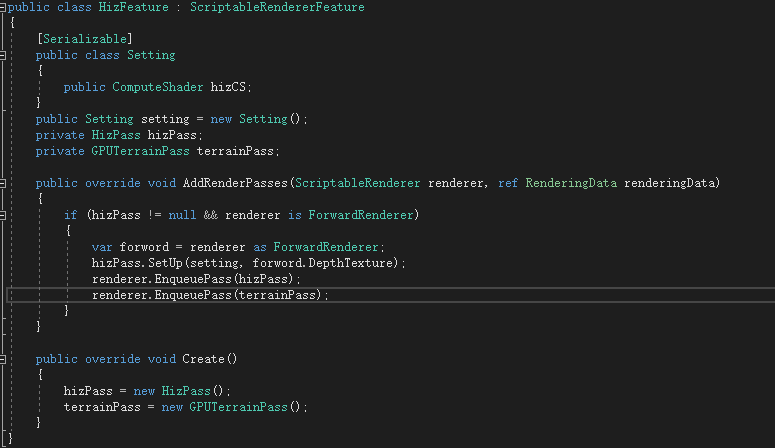Image resolution: width=775 pixels, height=448 pixels.
Task: Click the hizCS field name
Action: coord(228,87)
